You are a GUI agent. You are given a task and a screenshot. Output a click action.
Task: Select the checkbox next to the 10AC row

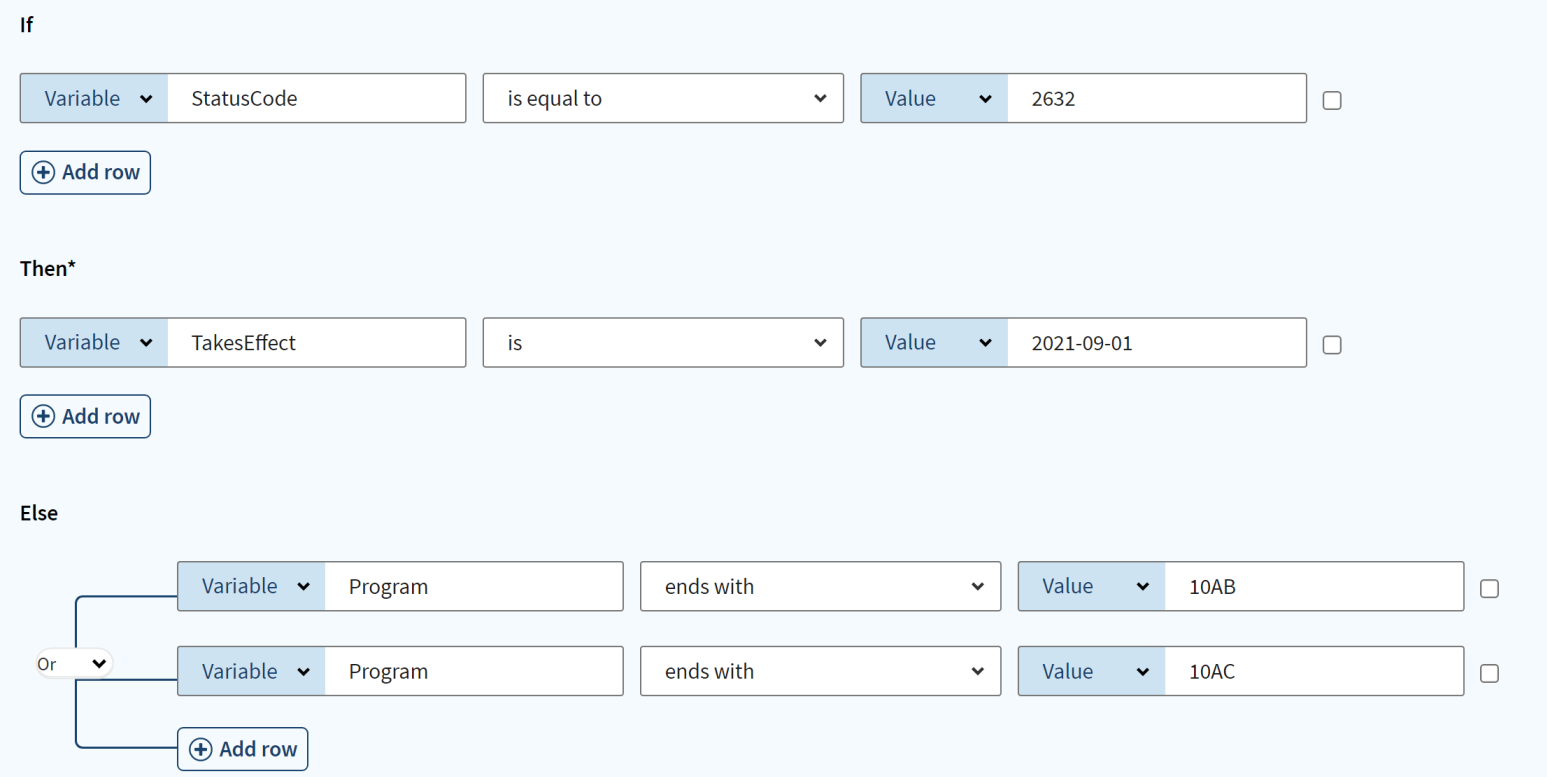[x=1489, y=673]
